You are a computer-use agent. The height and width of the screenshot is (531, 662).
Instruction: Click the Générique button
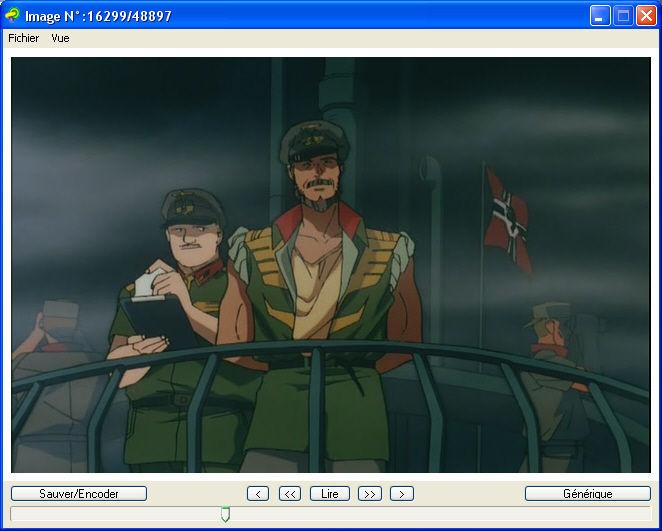click(588, 493)
